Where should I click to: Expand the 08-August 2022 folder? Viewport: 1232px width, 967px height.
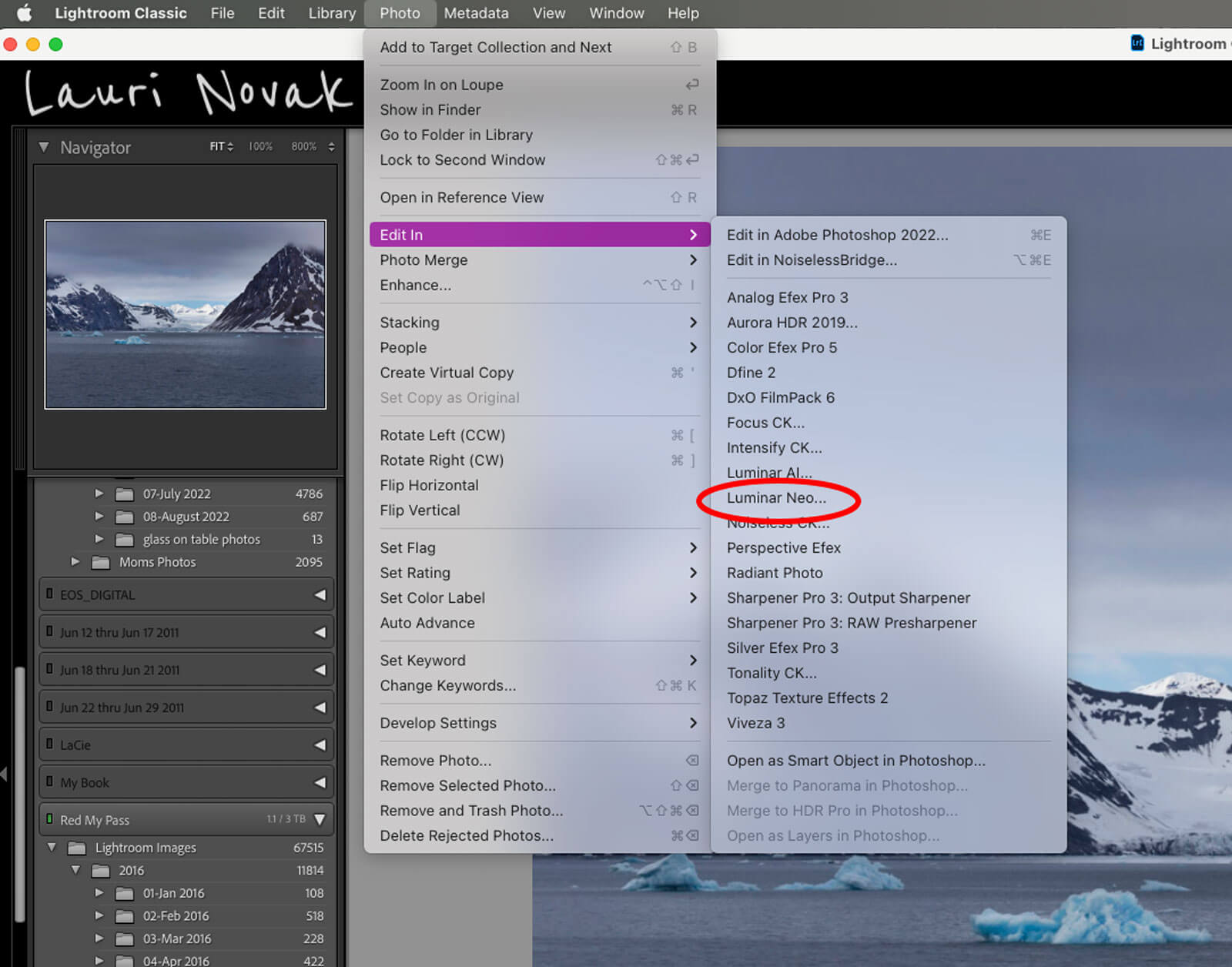99,517
